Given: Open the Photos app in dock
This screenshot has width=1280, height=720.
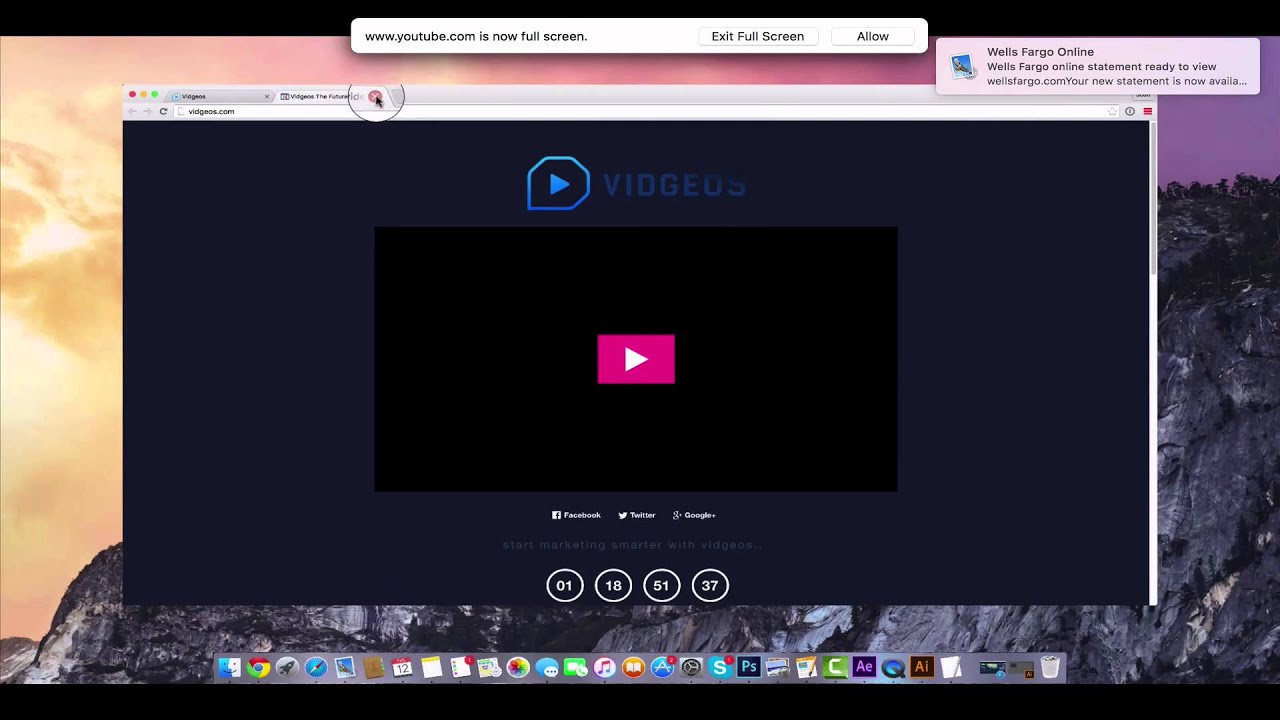Looking at the screenshot, I should coord(518,668).
